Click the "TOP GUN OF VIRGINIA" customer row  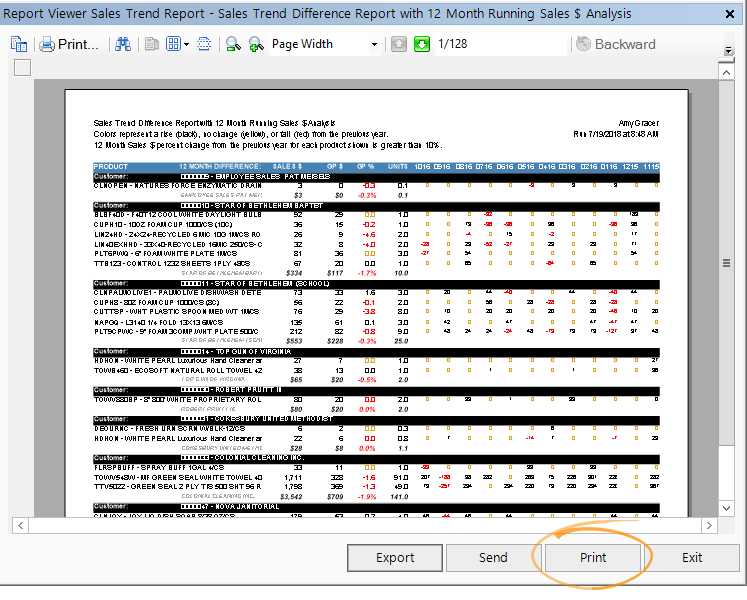376,352
